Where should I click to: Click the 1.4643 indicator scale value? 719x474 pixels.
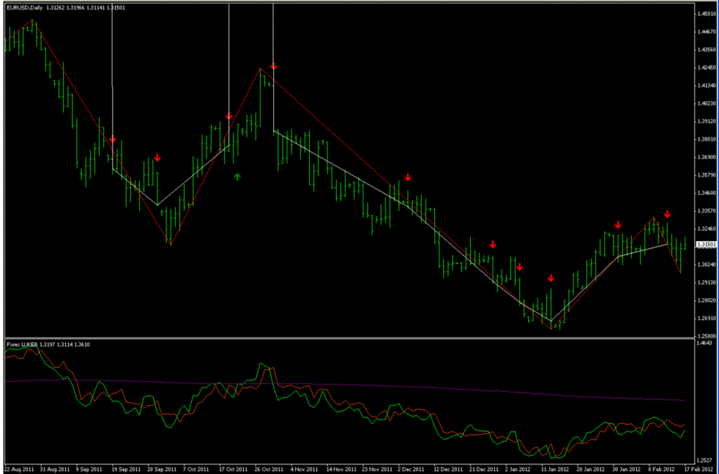pos(705,342)
